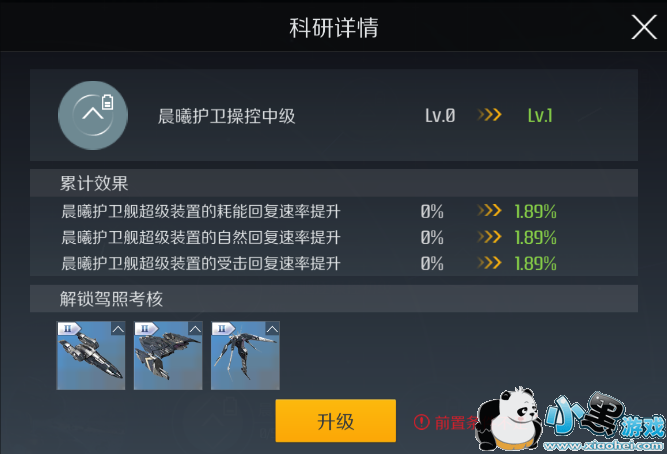
Task: Click the II badge on the first ship
Action: (68, 329)
